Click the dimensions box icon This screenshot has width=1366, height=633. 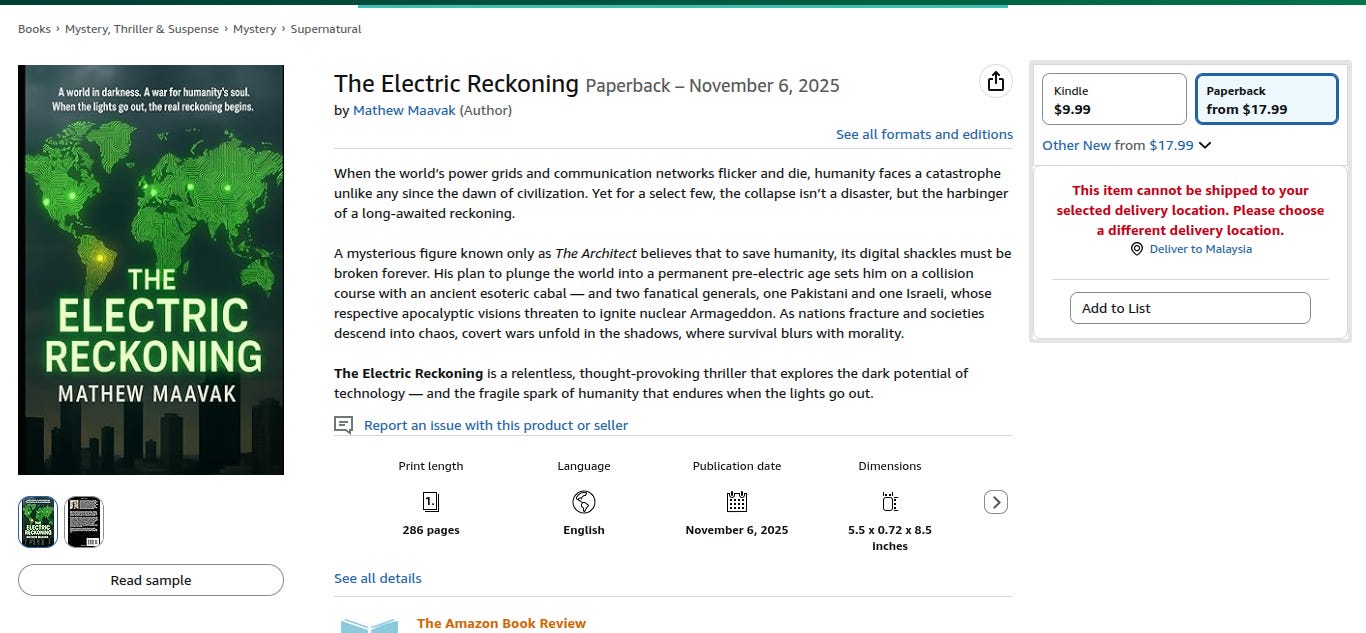890,502
